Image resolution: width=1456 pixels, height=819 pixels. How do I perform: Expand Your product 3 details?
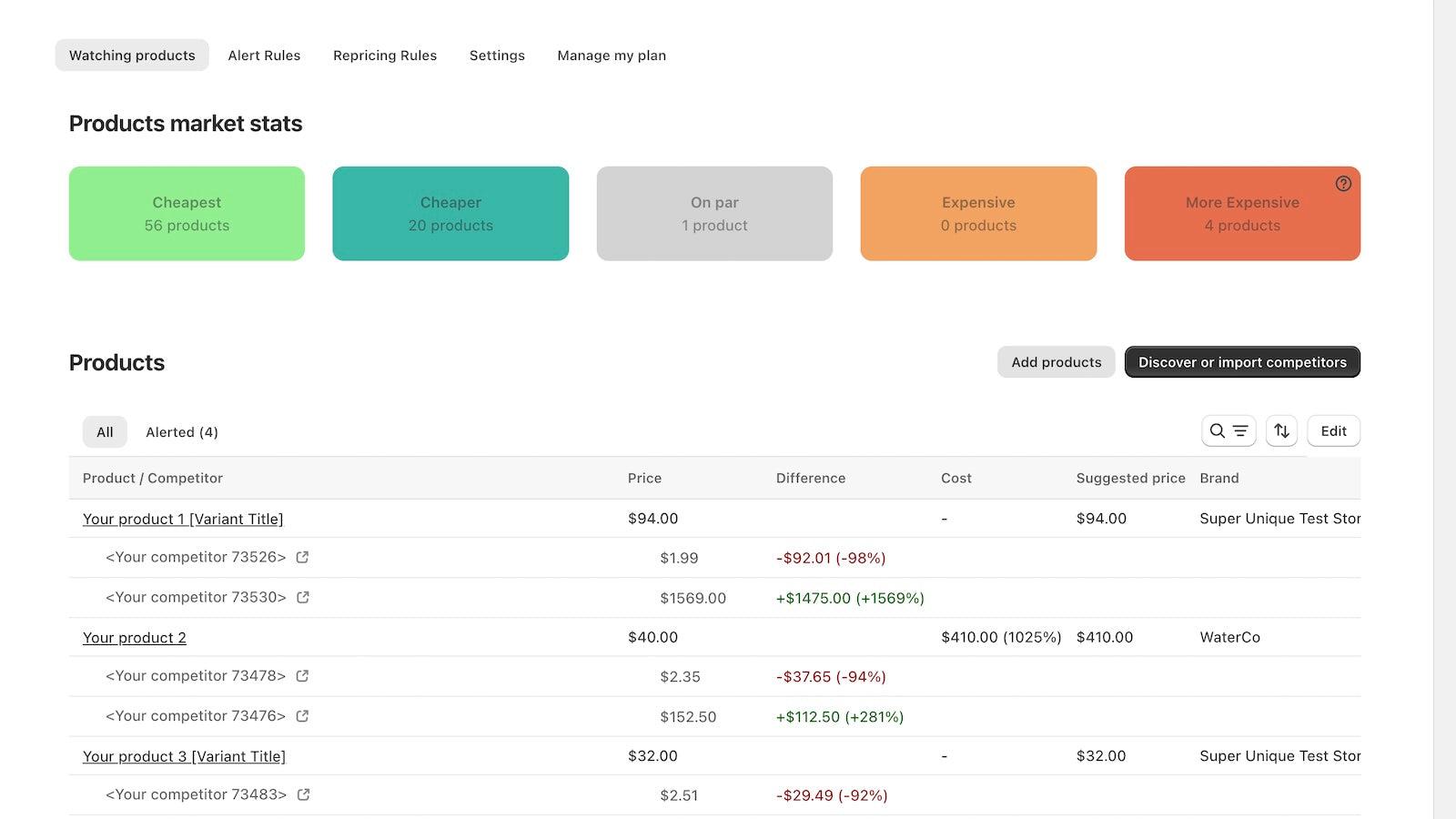click(x=183, y=756)
